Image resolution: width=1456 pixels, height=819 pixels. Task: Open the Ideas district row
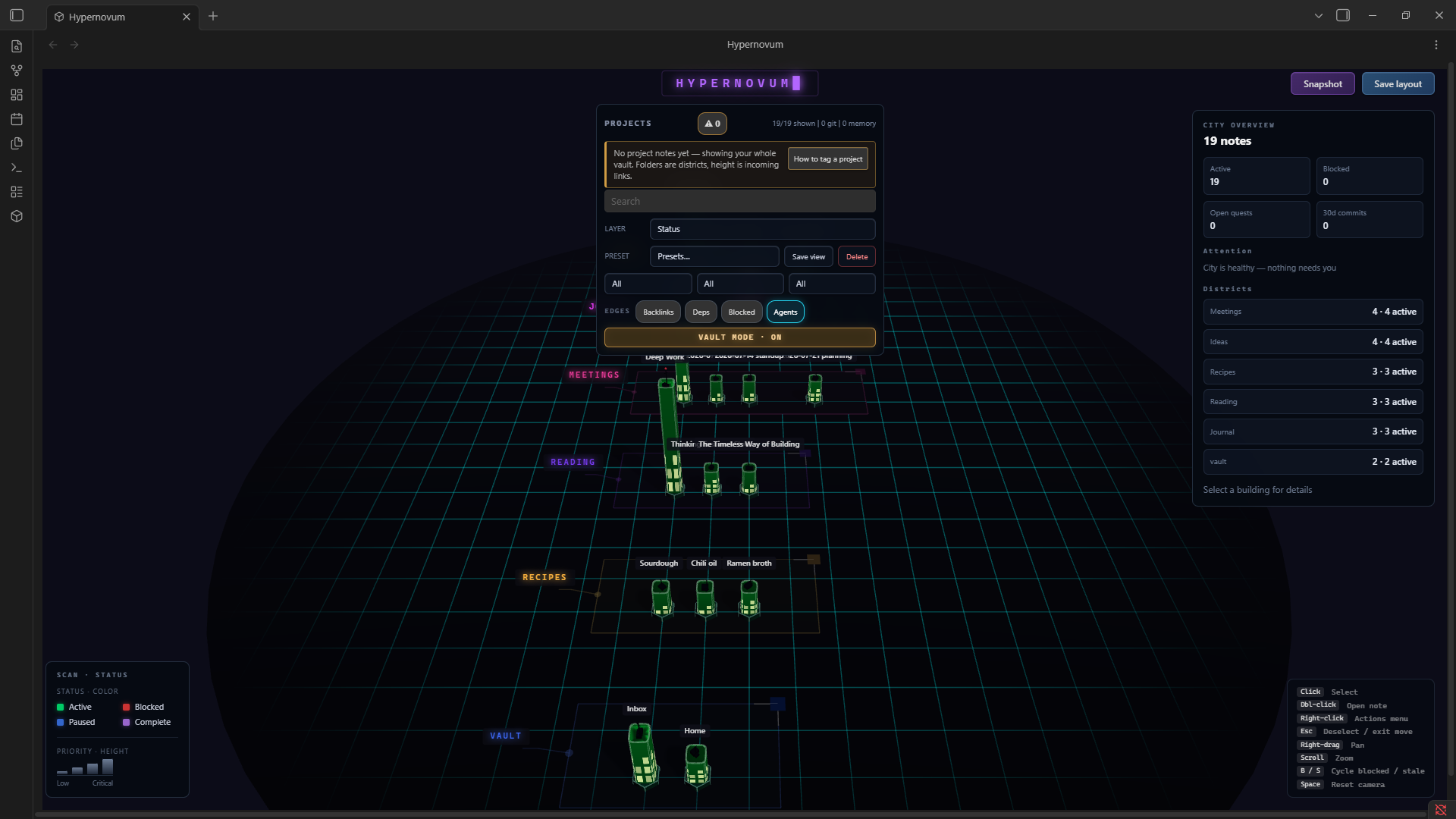tap(1313, 342)
